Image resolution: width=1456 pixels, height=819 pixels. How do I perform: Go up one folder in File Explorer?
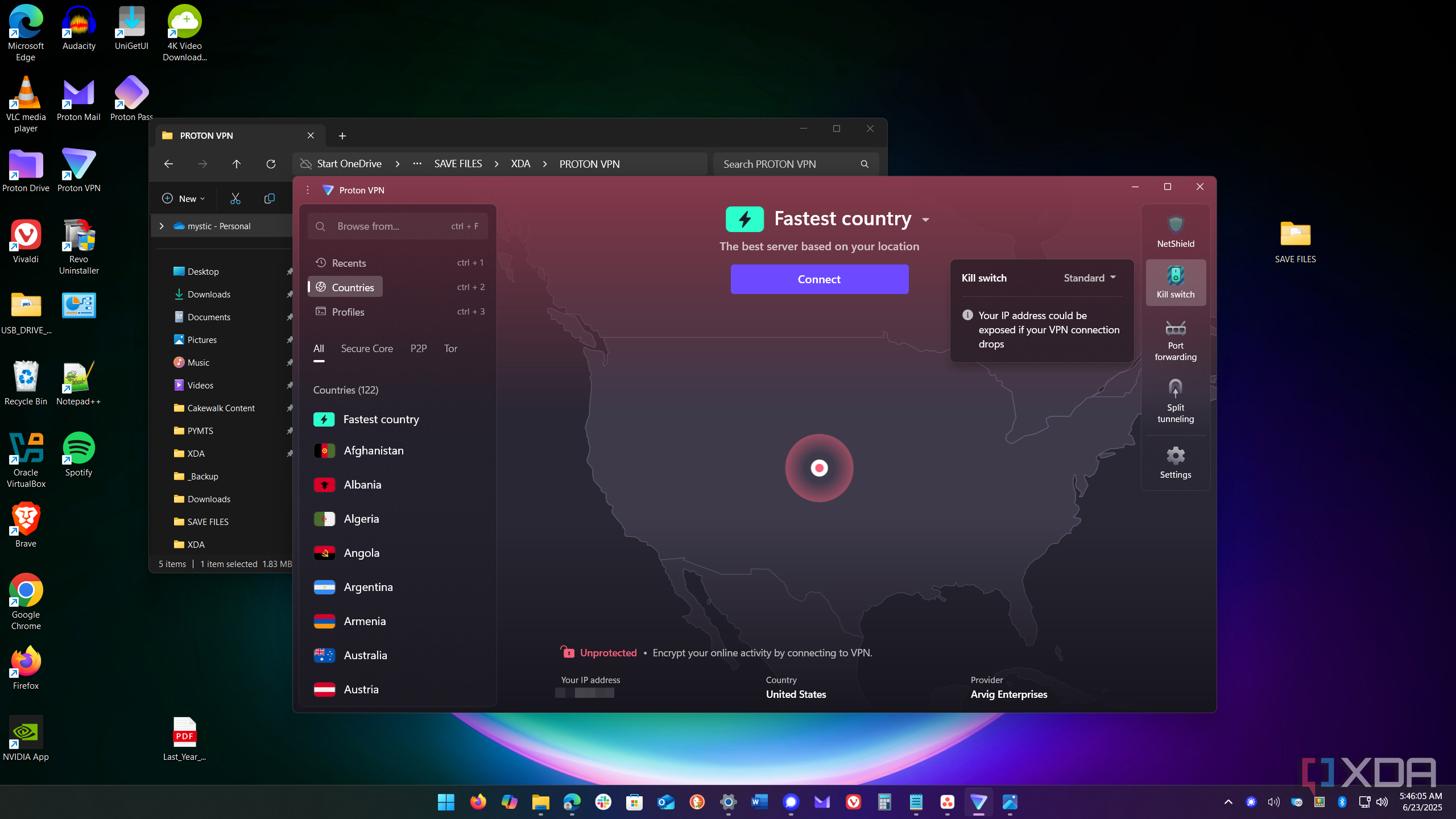tap(237, 164)
